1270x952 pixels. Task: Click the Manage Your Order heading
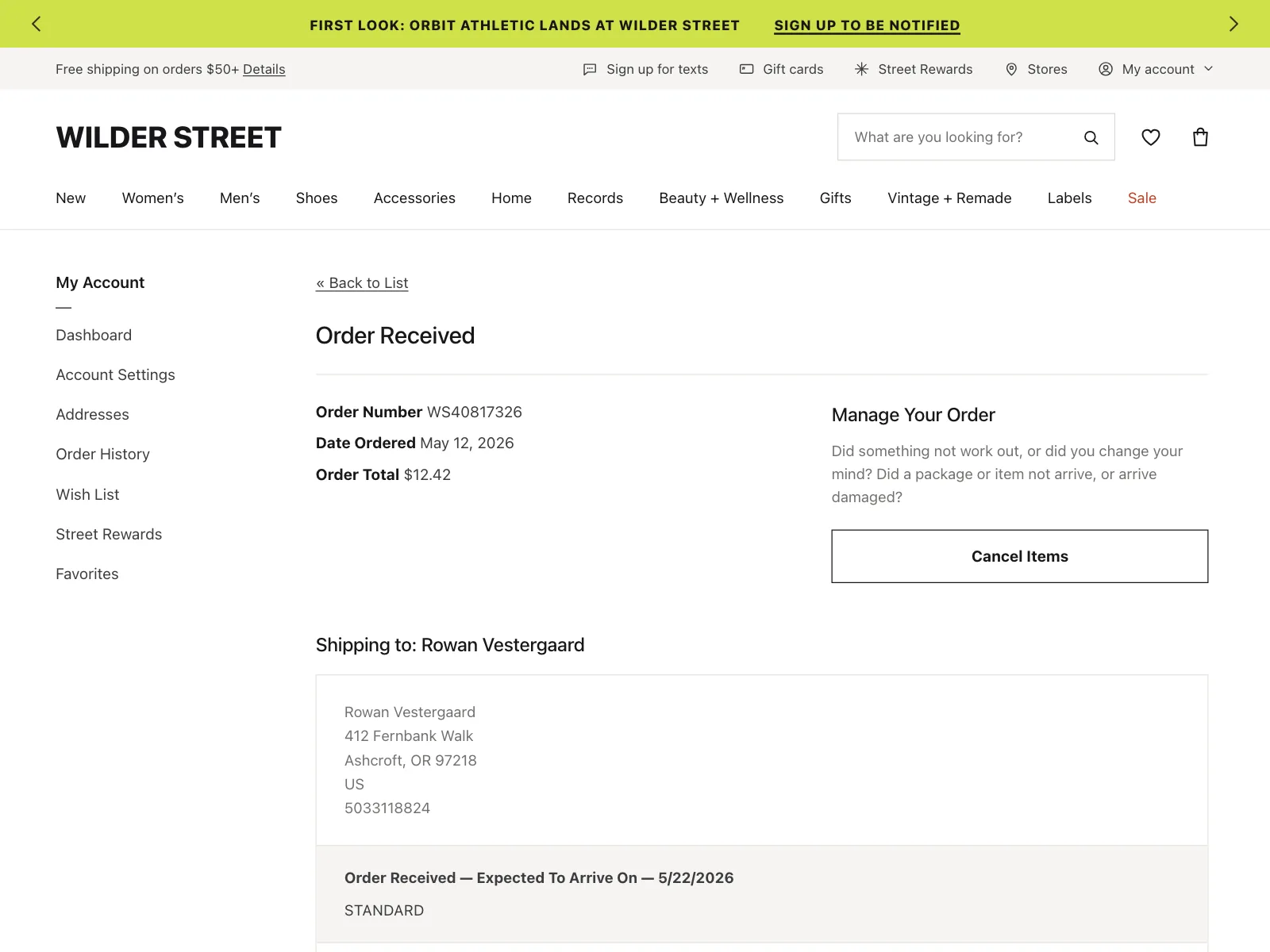point(914,415)
